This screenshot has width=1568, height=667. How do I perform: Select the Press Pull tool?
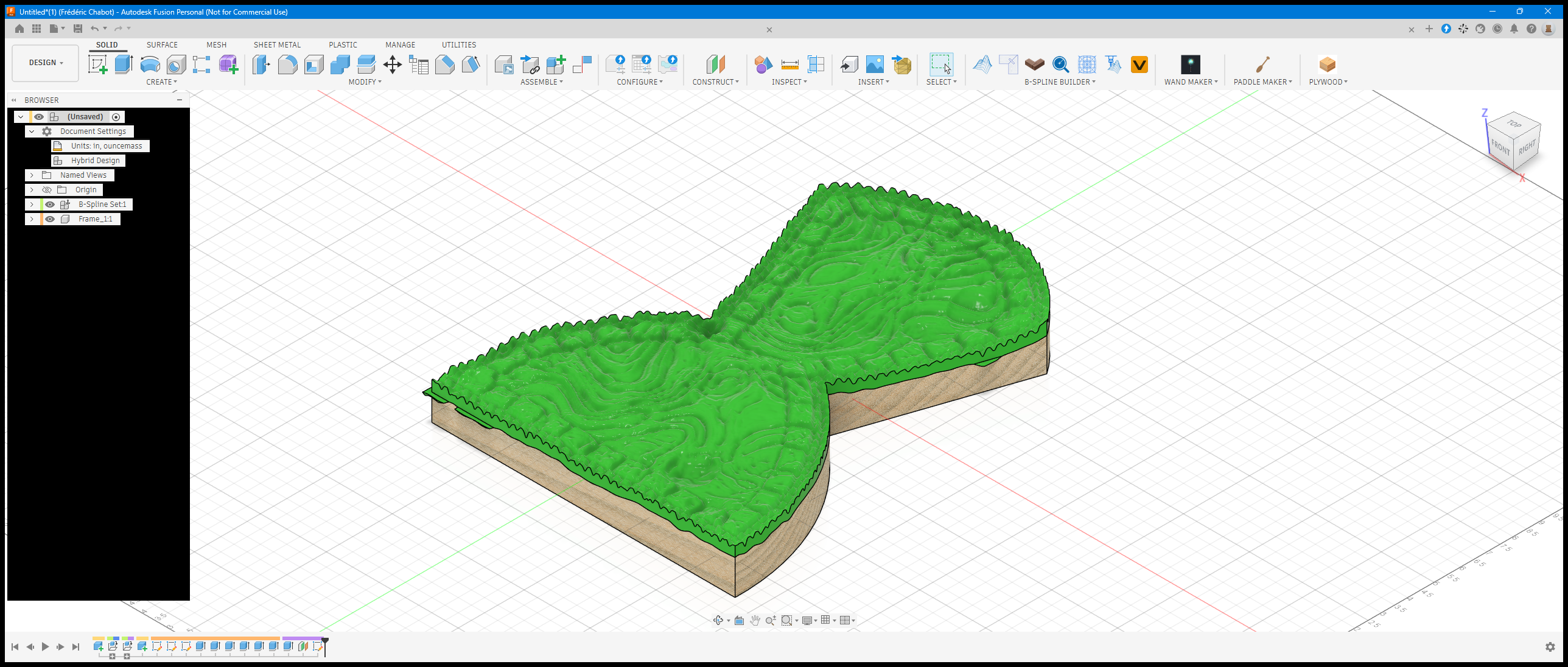(262, 65)
